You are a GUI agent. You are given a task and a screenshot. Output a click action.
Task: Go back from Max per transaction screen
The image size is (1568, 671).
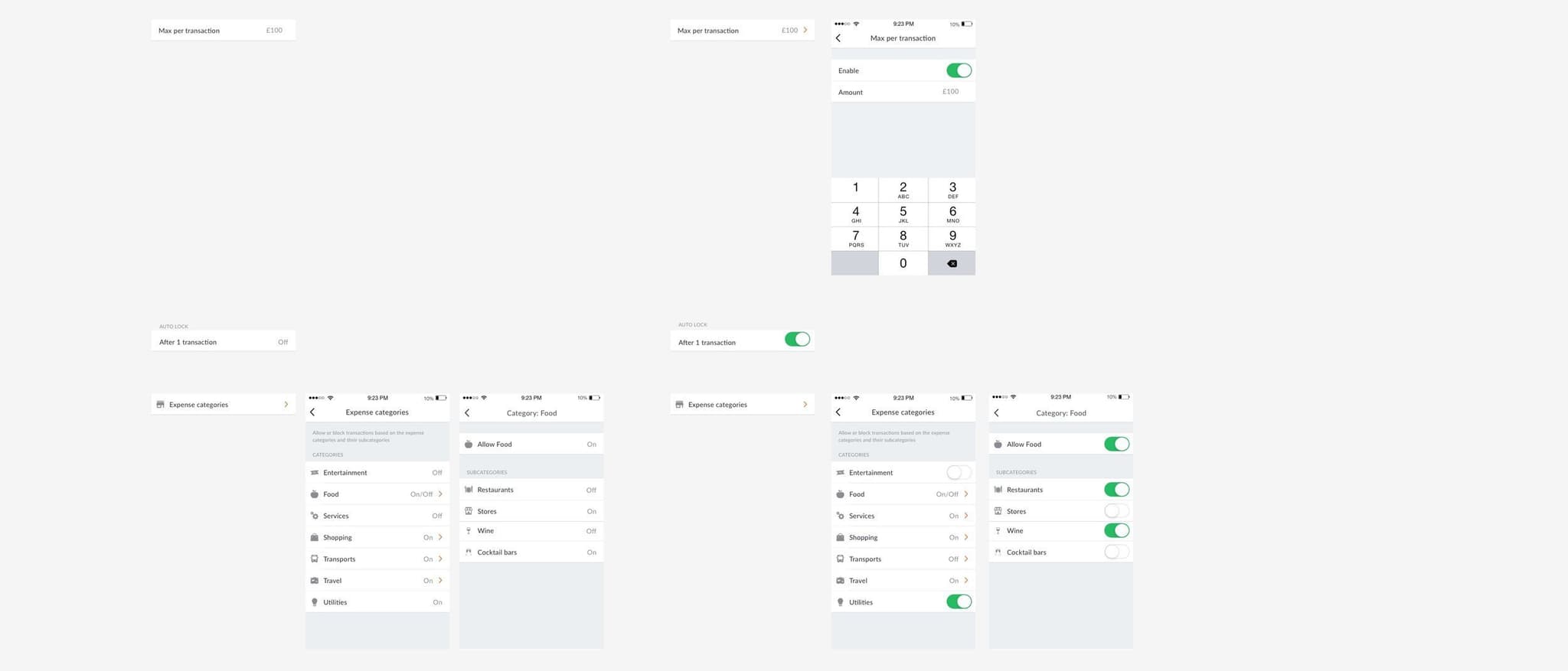pos(838,38)
